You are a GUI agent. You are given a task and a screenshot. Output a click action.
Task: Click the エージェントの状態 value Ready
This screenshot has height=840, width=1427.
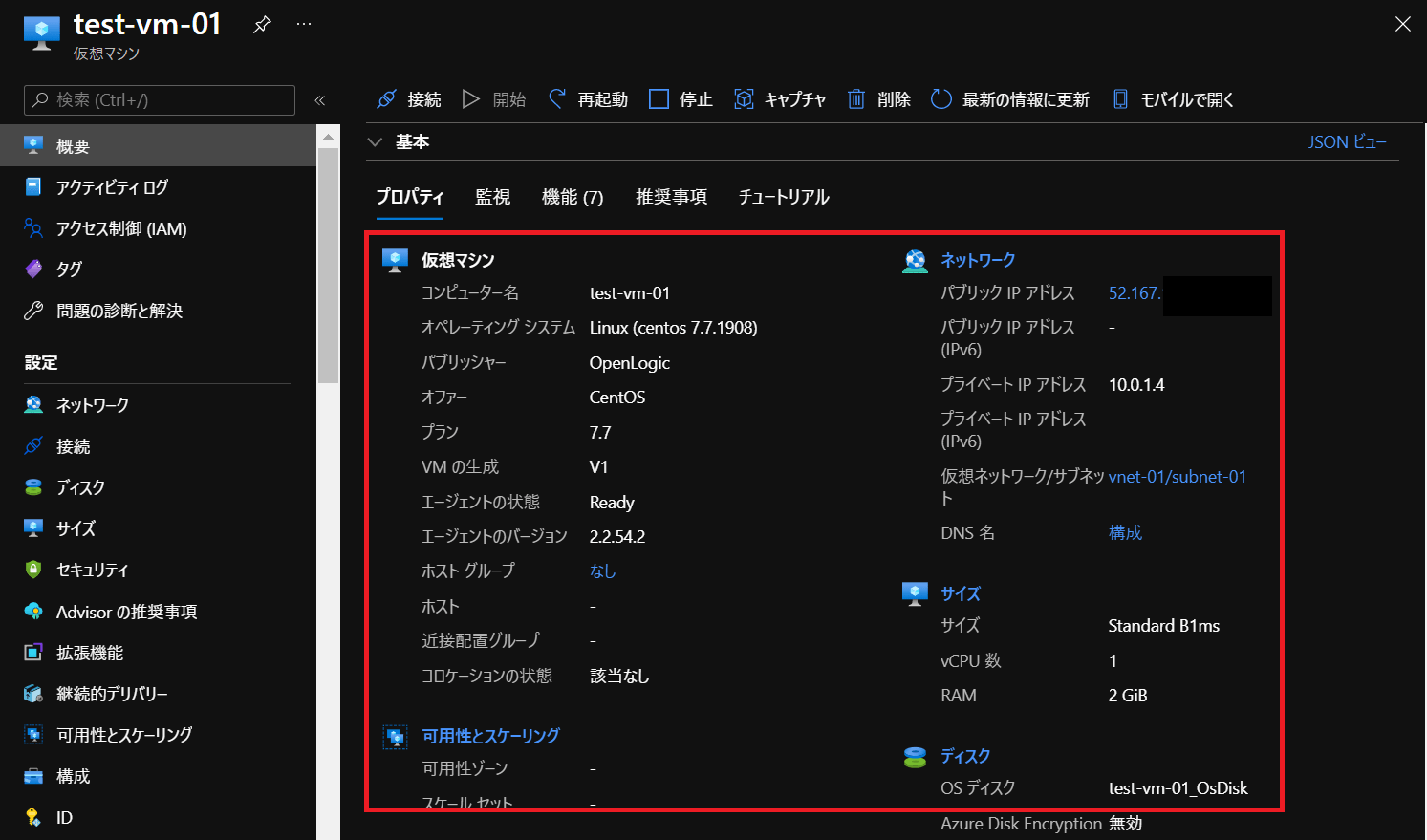tap(612, 503)
